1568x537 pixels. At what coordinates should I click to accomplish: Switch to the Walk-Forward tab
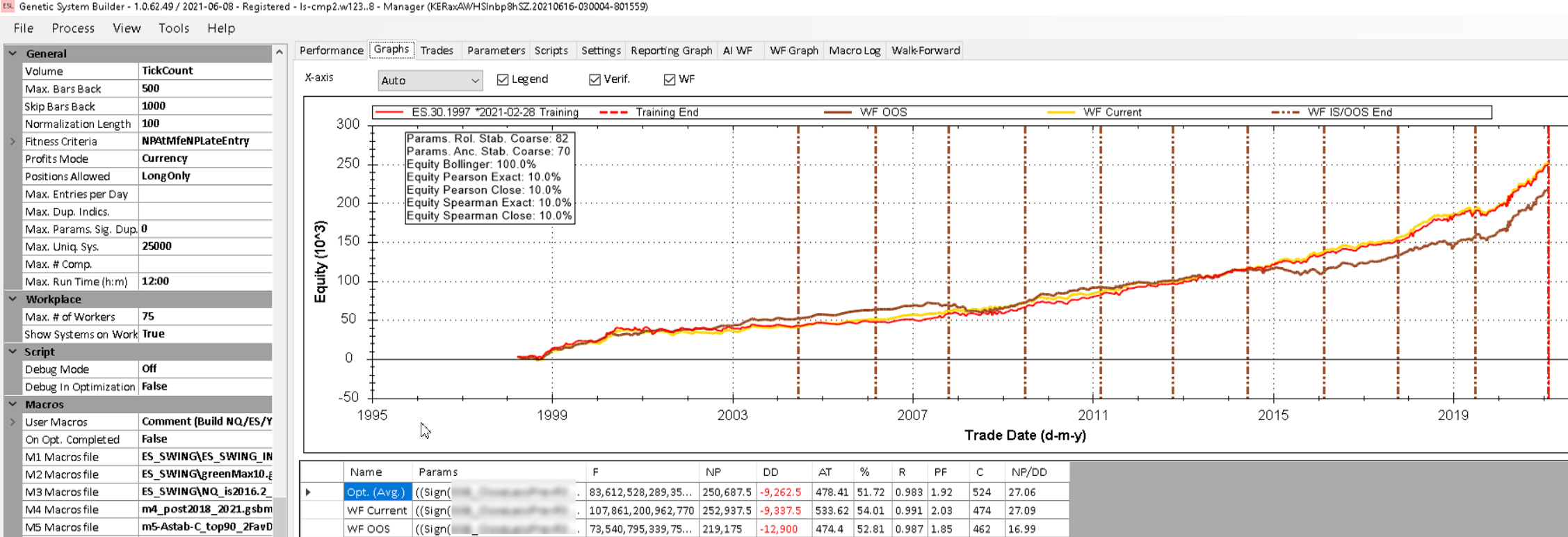[x=925, y=51]
